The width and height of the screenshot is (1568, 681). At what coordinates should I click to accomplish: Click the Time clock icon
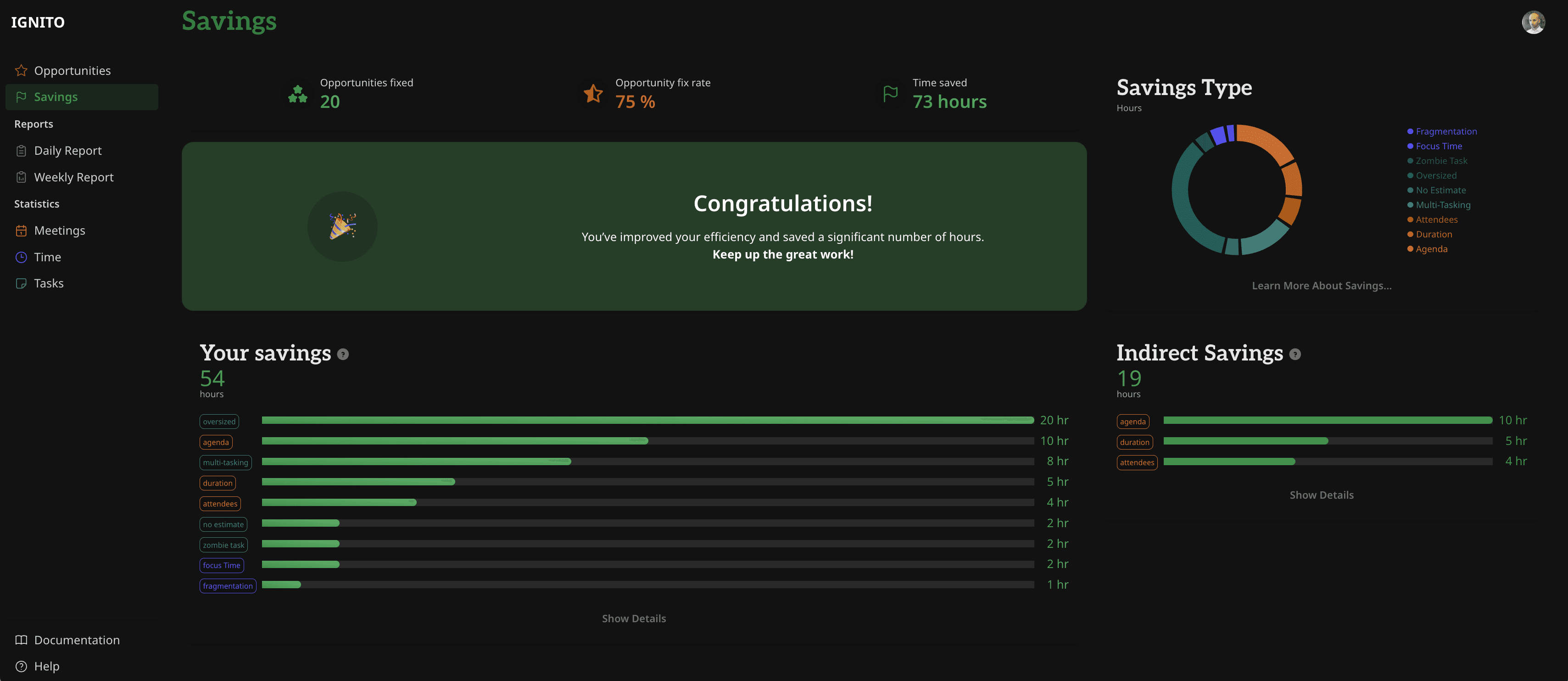(21, 256)
